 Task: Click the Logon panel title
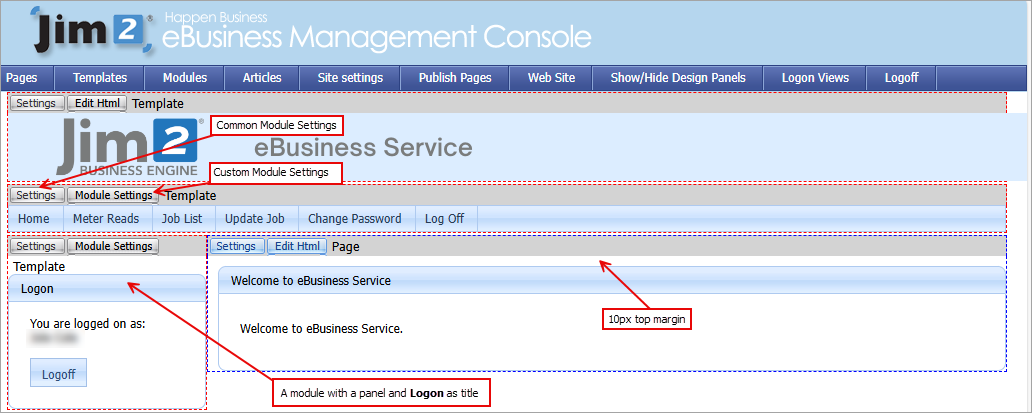[38, 288]
